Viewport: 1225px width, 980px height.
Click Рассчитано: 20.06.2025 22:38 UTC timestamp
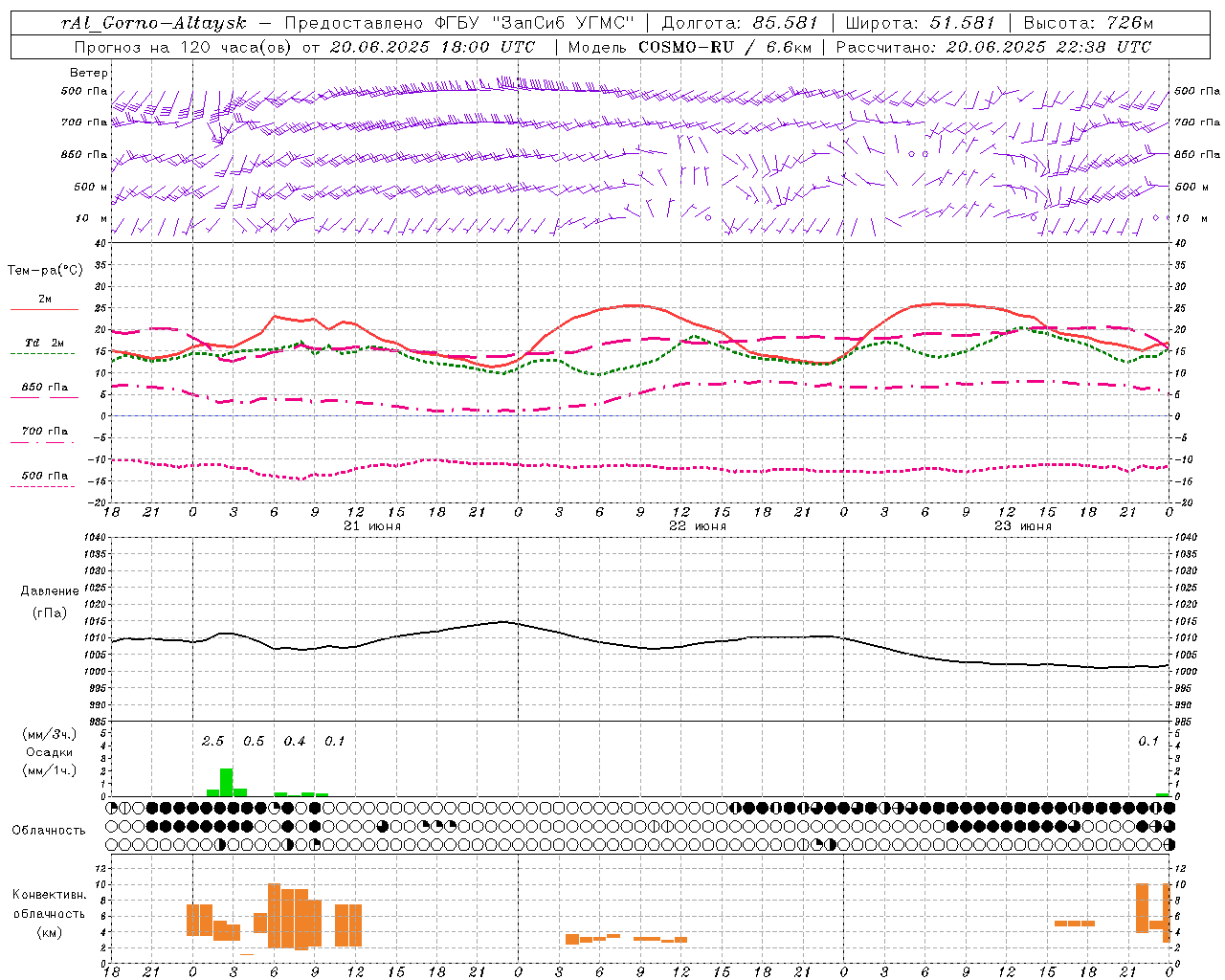[993, 47]
